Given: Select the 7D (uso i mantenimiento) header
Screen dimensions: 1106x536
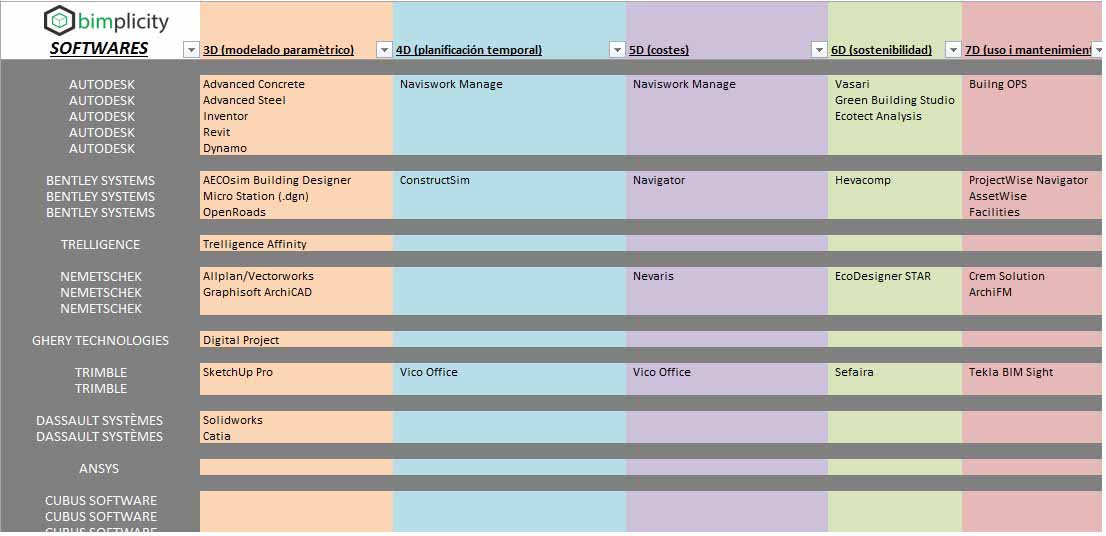Looking at the screenshot, I should (1029, 50).
